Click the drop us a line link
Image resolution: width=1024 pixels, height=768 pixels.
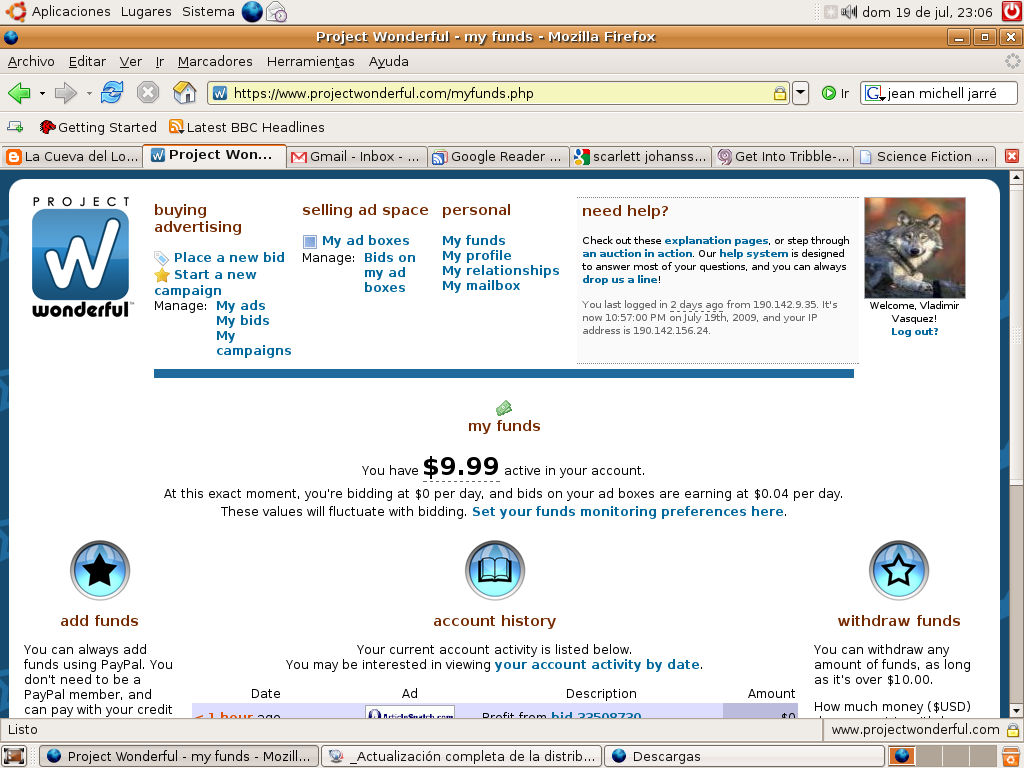coord(620,280)
